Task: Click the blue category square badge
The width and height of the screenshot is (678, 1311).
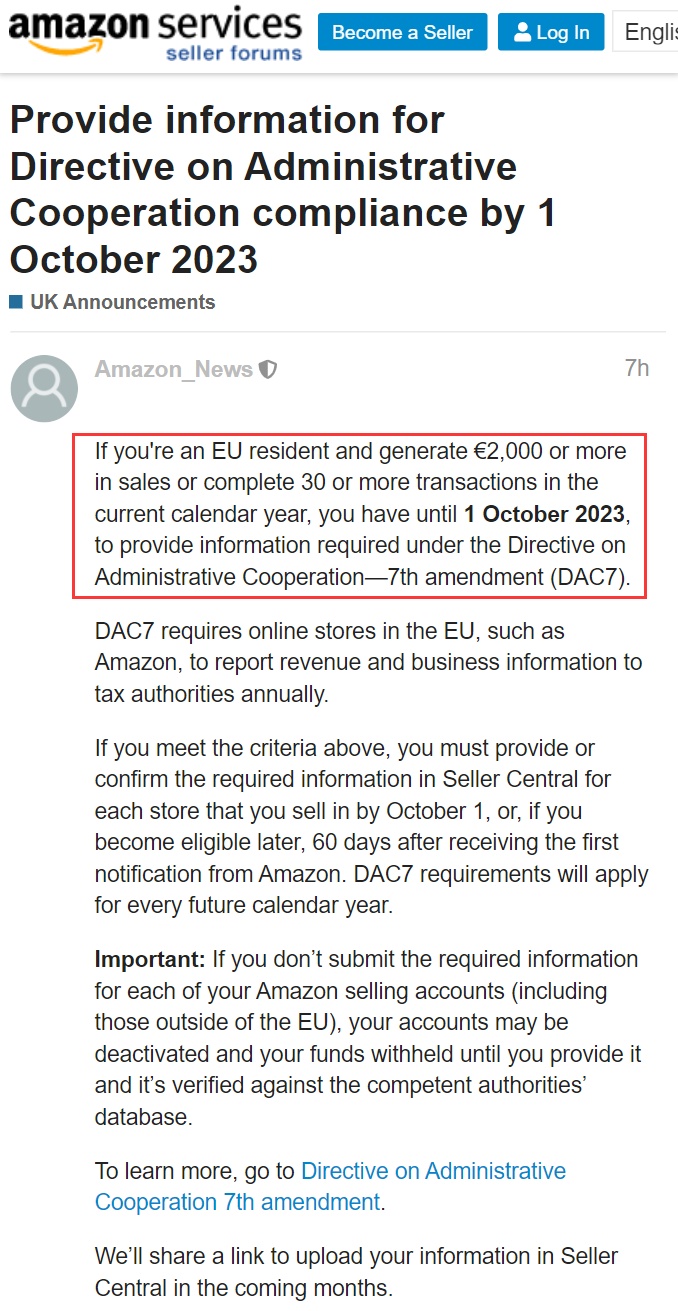Action: click(x=16, y=302)
